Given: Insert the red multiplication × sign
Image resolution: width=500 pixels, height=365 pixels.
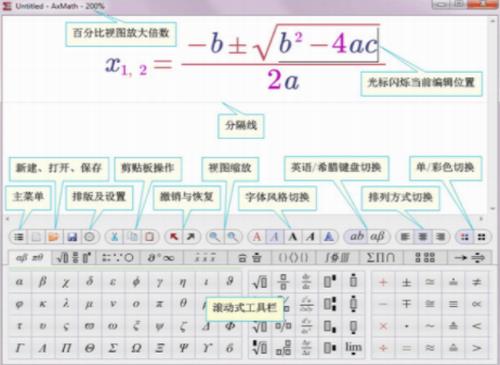Looking at the screenshot, I should 383,326.
